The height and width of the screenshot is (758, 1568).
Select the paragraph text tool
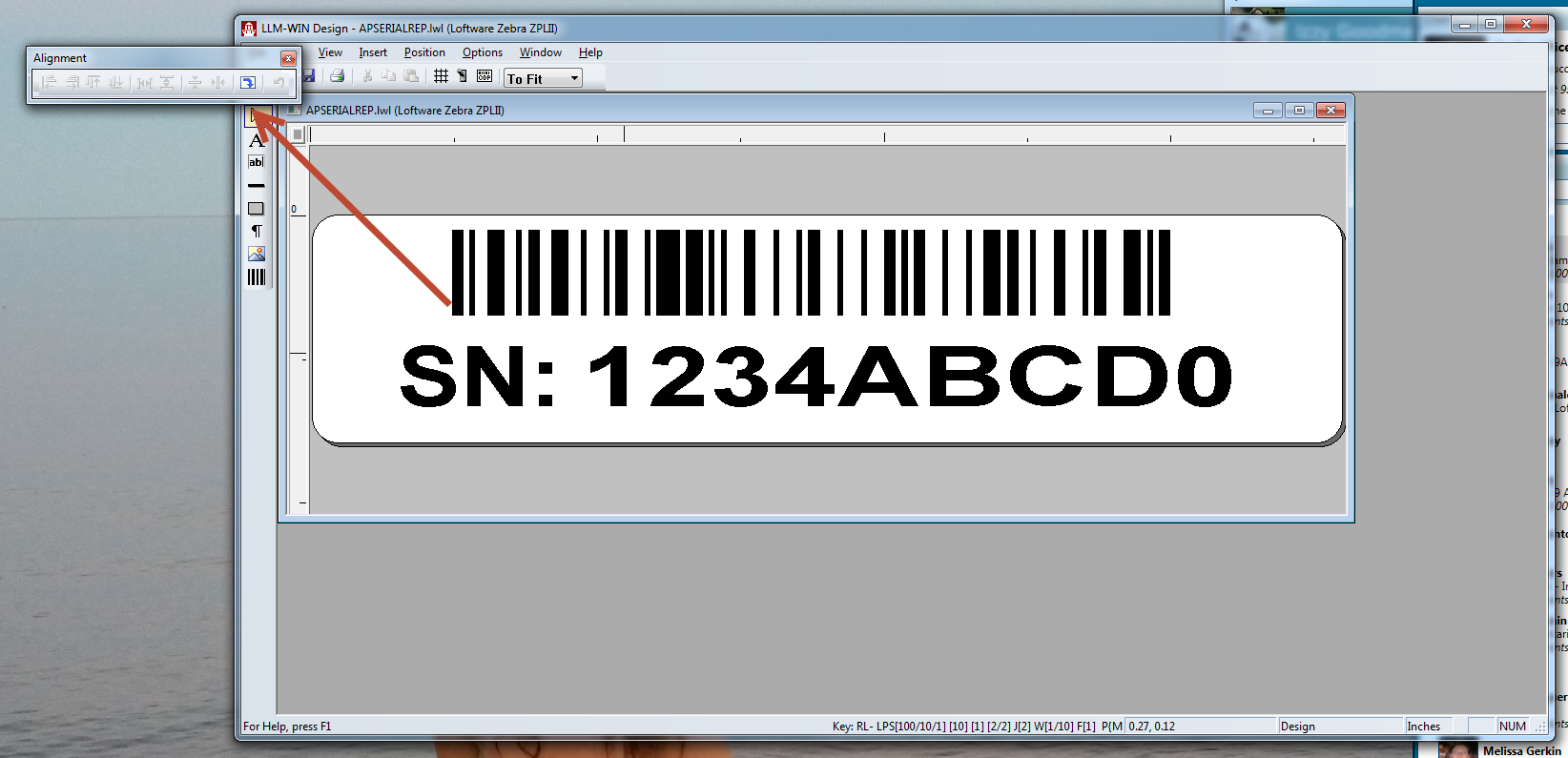(256, 231)
